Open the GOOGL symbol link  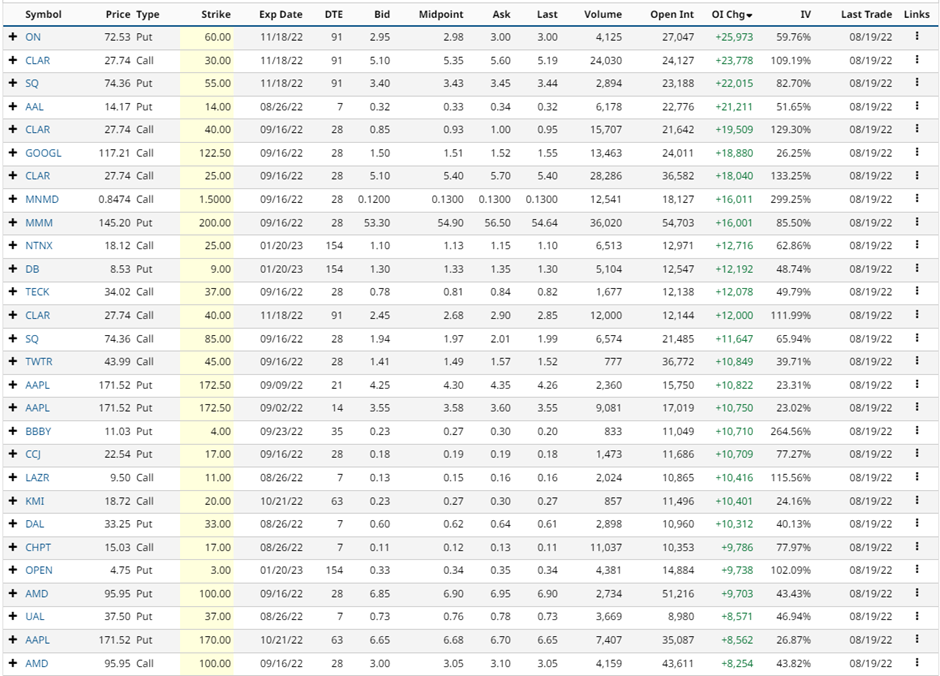(x=43, y=153)
